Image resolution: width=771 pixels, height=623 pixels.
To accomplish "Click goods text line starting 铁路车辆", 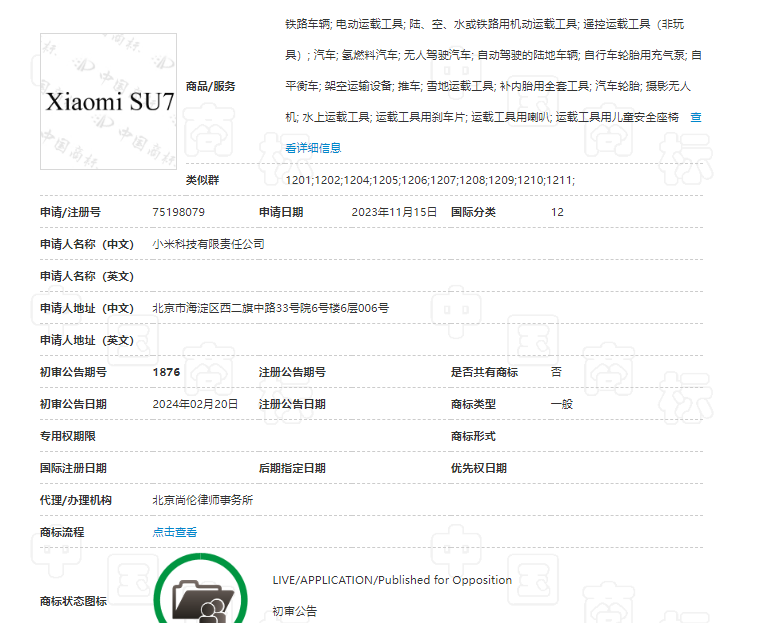I will click(x=484, y=24).
